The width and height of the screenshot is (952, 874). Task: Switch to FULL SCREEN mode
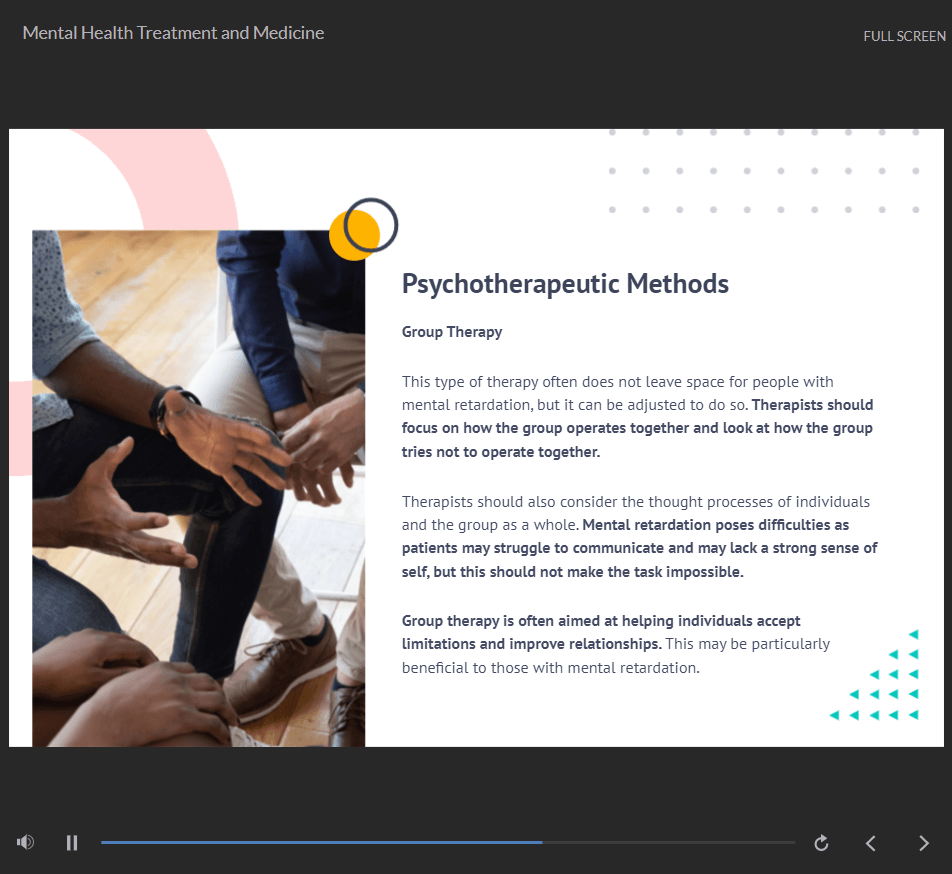904,36
